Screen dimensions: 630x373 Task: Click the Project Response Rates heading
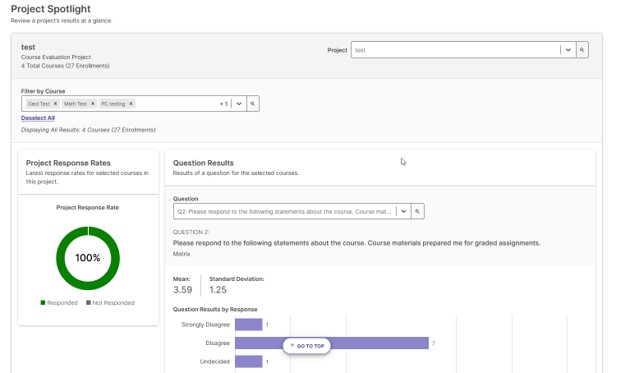click(x=68, y=163)
